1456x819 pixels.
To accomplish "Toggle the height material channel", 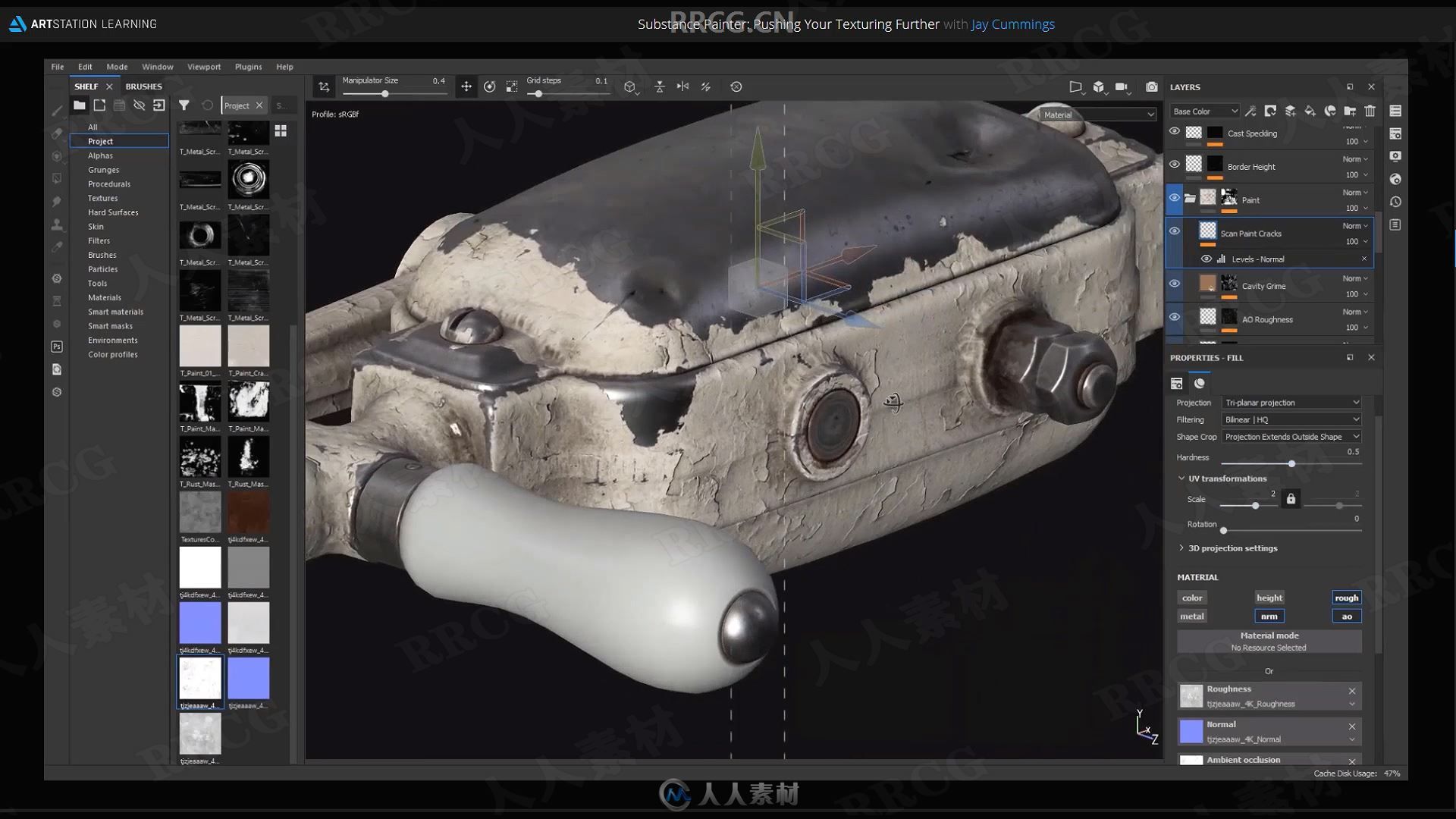I will point(1269,598).
